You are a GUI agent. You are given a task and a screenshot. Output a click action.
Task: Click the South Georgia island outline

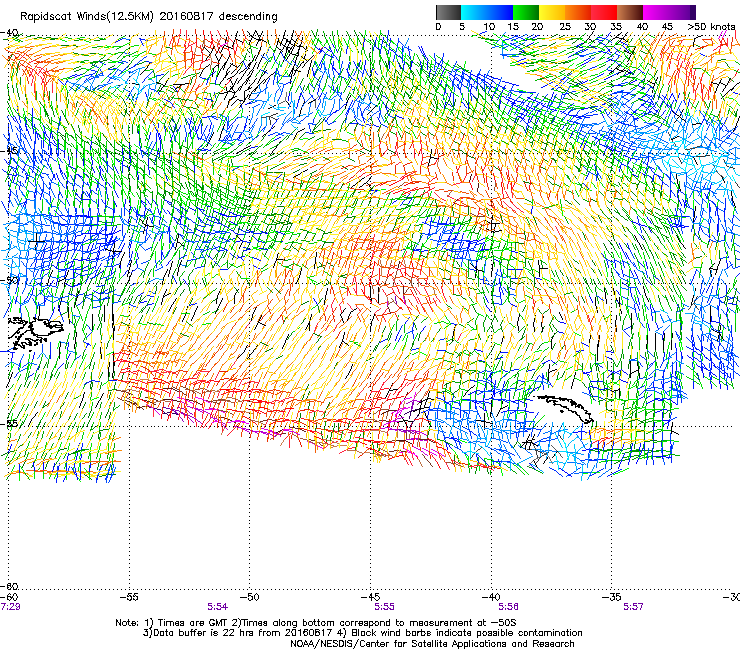[x=564, y=408]
